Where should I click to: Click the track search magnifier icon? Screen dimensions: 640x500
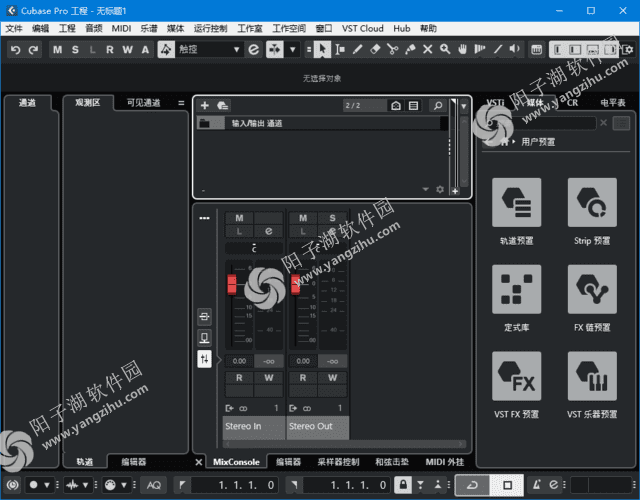click(x=438, y=106)
